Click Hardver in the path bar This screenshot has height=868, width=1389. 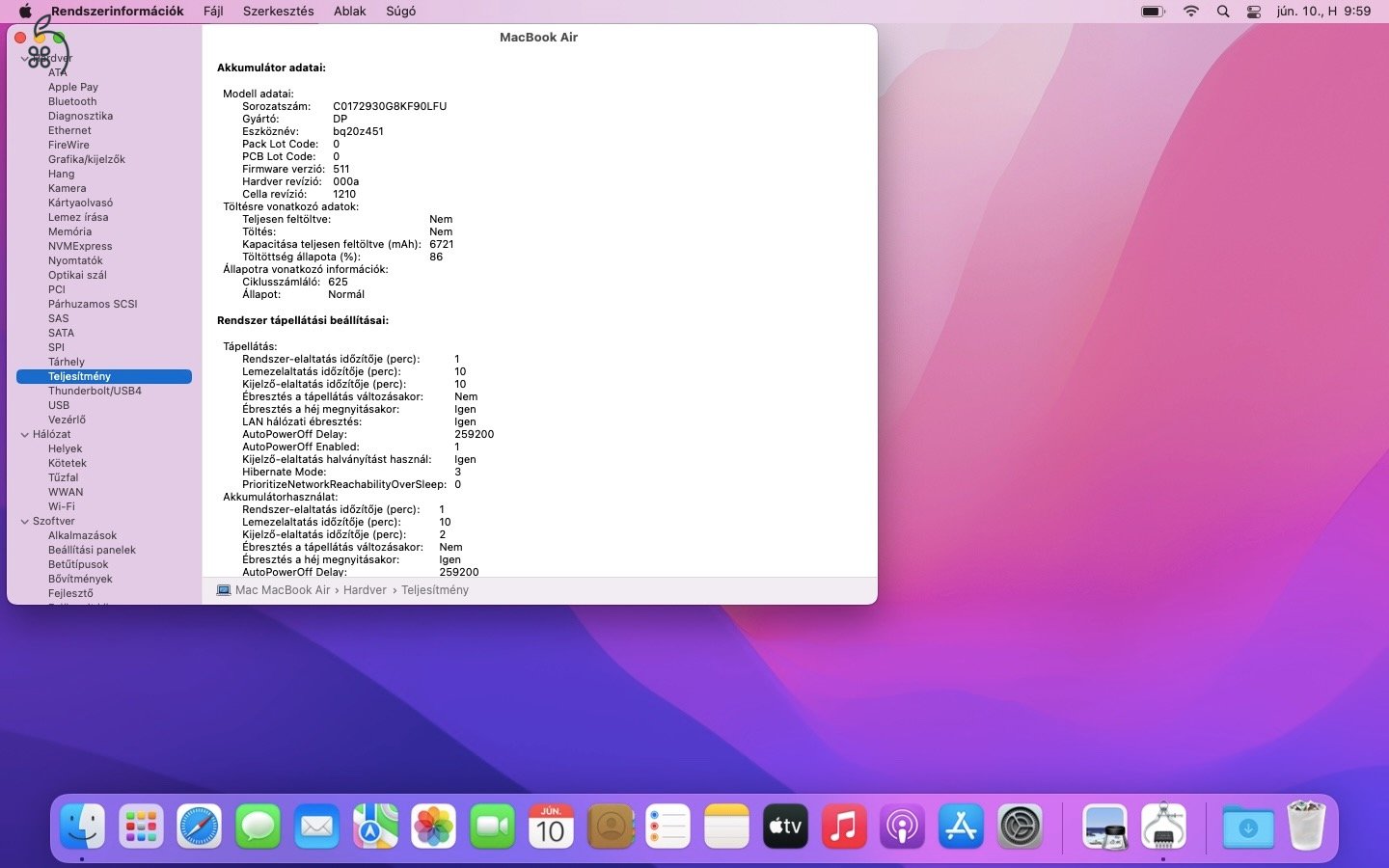pyautogui.click(x=365, y=590)
